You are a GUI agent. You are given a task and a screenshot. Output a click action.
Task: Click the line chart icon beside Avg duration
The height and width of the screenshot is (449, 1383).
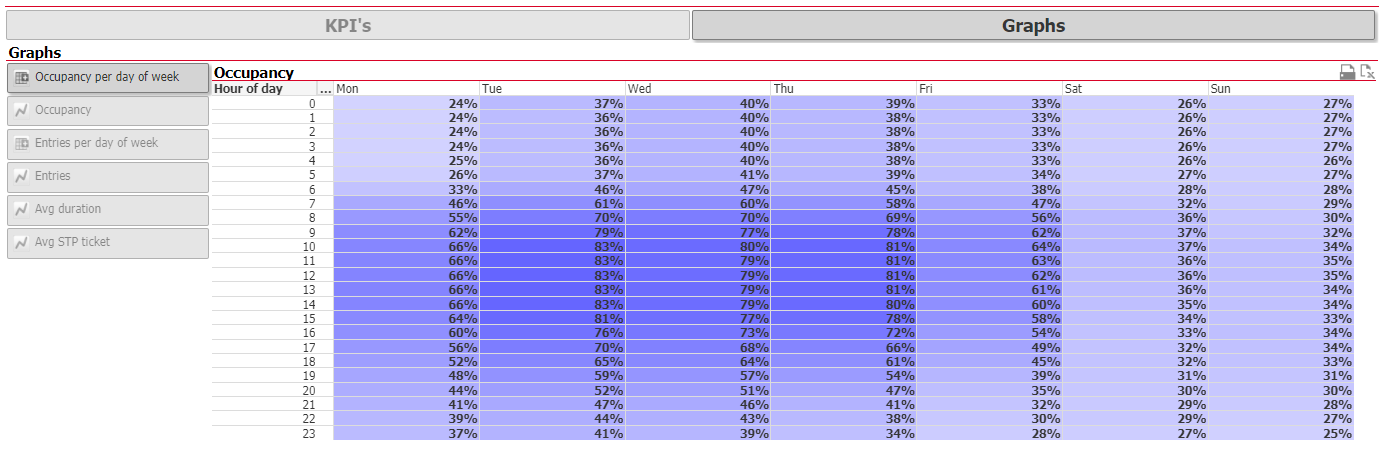tap(22, 210)
